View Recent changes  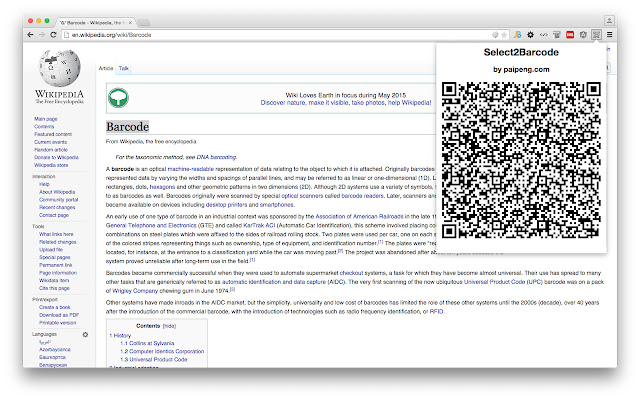[57, 208]
